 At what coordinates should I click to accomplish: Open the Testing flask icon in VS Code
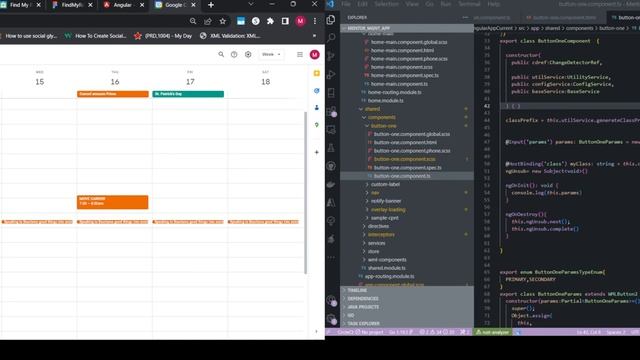pos(331,148)
